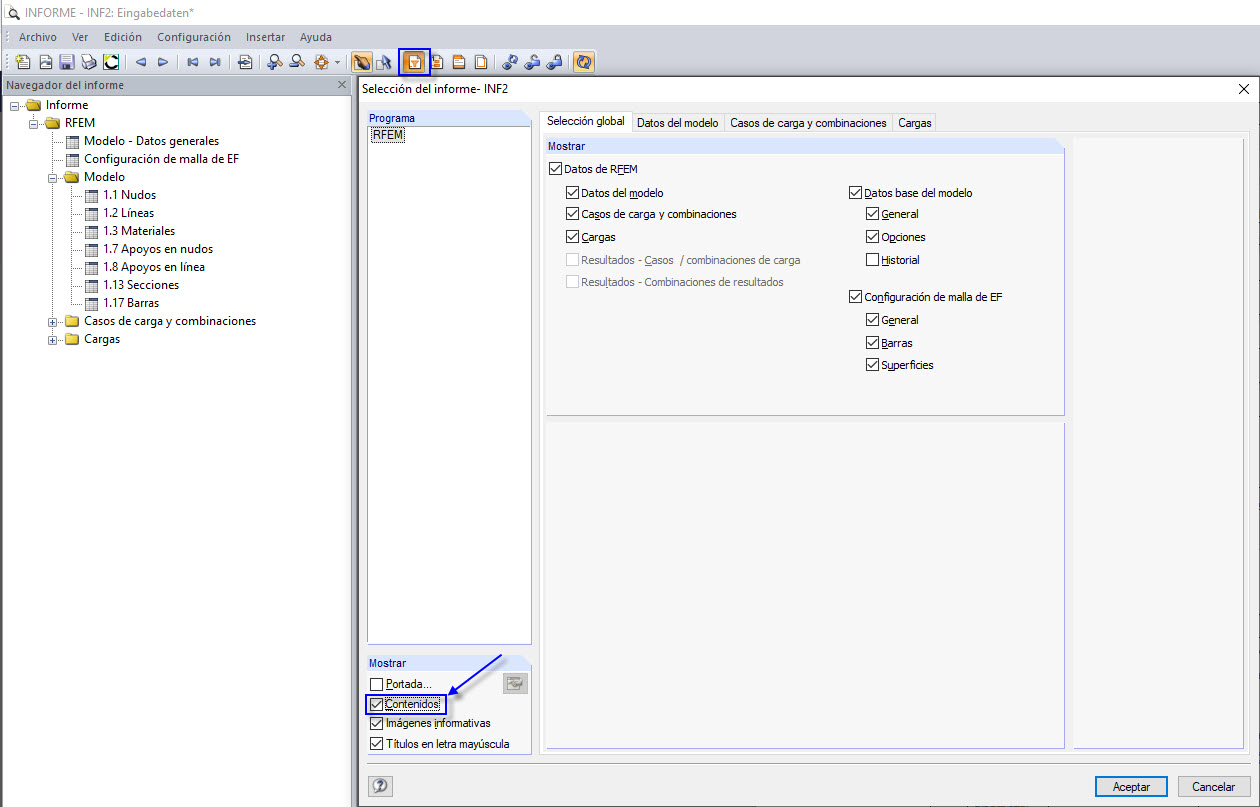The image size is (1260, 807).
Task: Select RFEM in the Programa list
Action: 387,135
